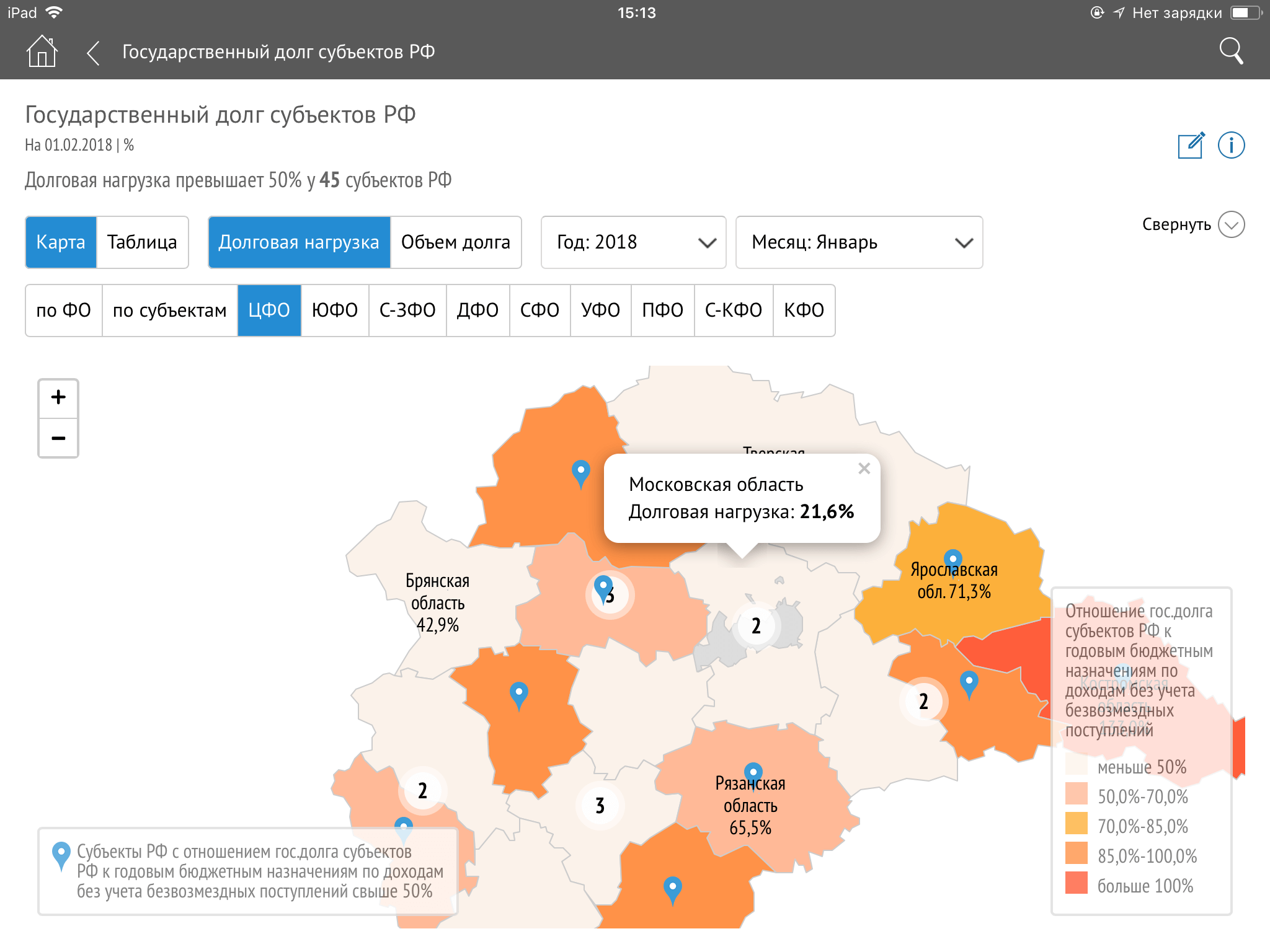Select the ПФО district tab
Image resolution: width=1270 pixels, height=952 pixels.
pos(662,311)
